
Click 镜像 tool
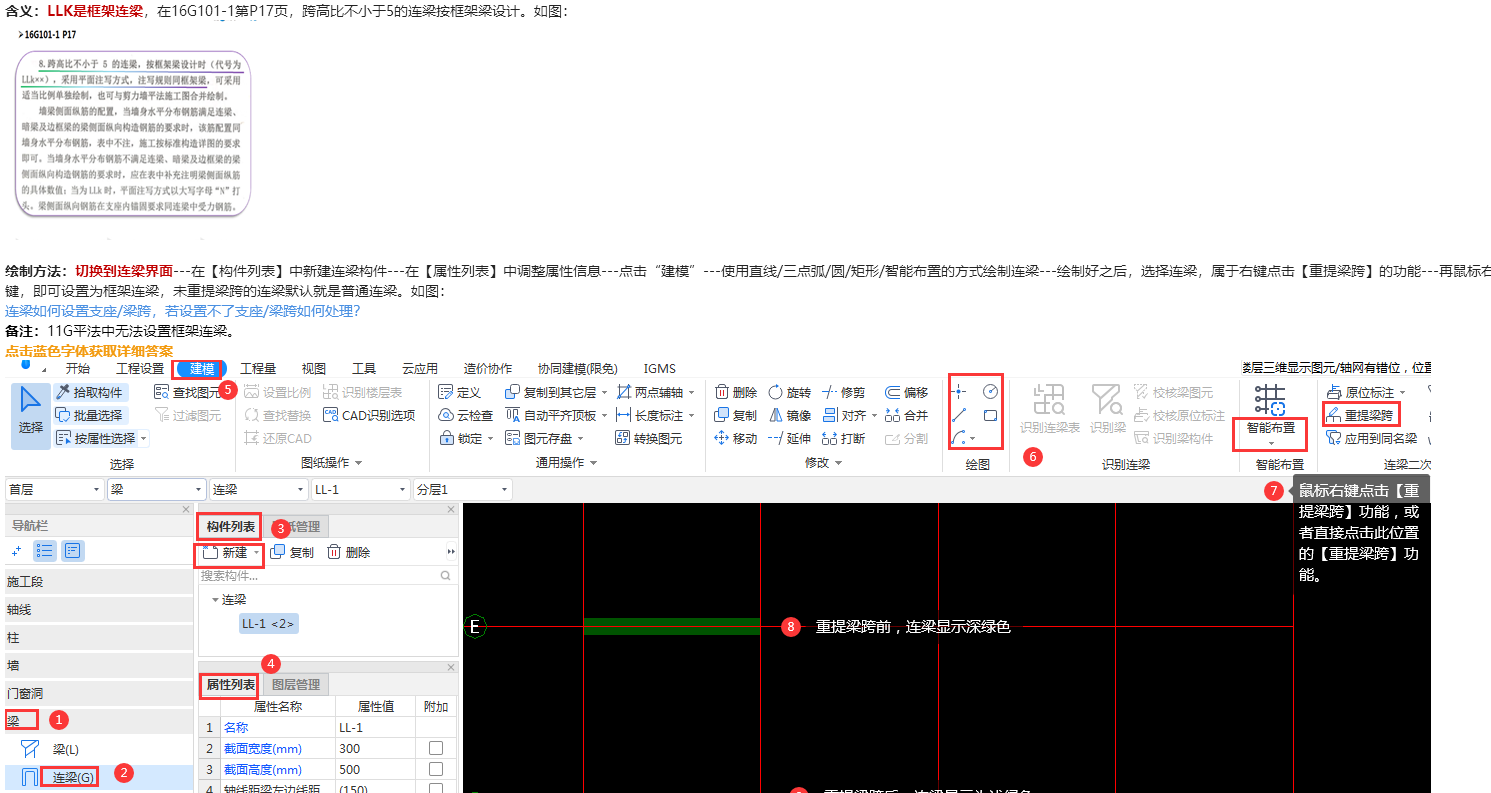[x=790, y=415]
